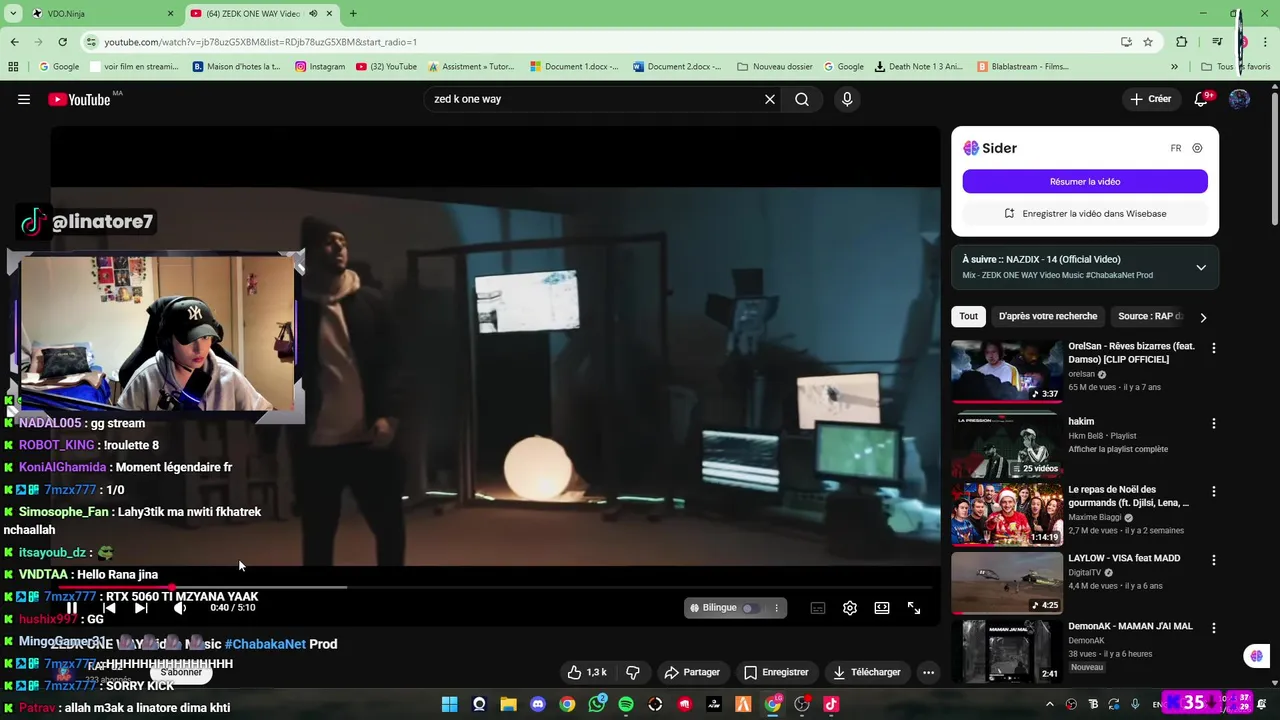Expand the À suivre playlist panel

point(1201,267)
